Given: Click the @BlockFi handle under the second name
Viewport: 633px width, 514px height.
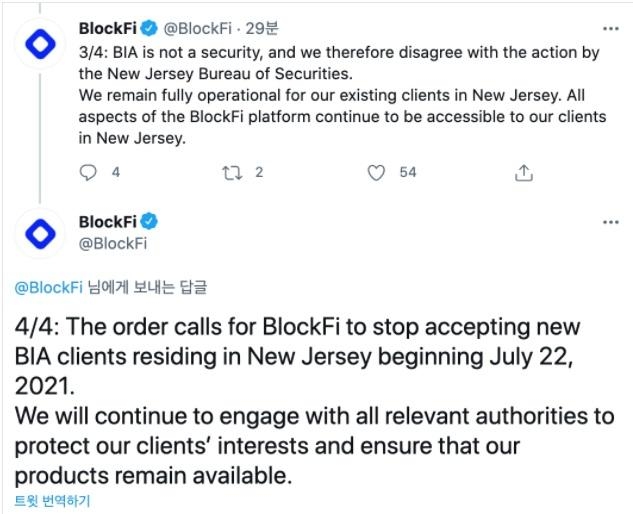Looking at the screenshot, I should pos(113,243).
